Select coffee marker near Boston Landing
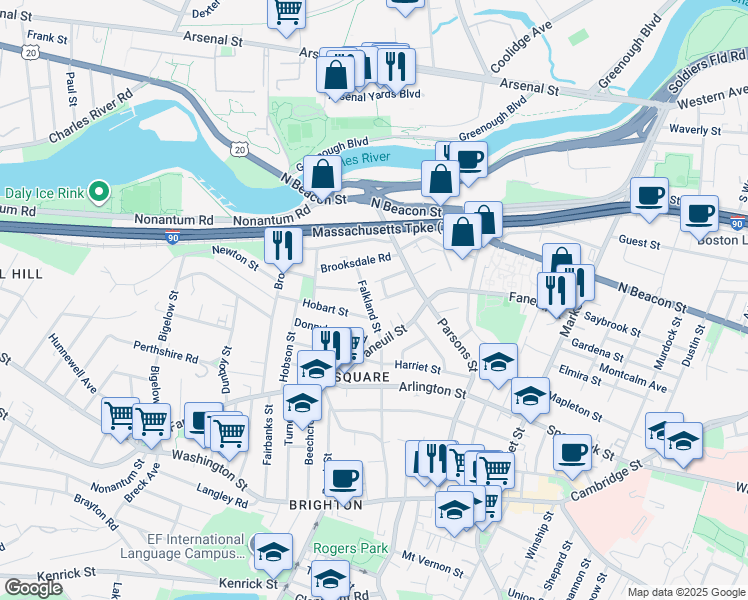 pos(699,217)
